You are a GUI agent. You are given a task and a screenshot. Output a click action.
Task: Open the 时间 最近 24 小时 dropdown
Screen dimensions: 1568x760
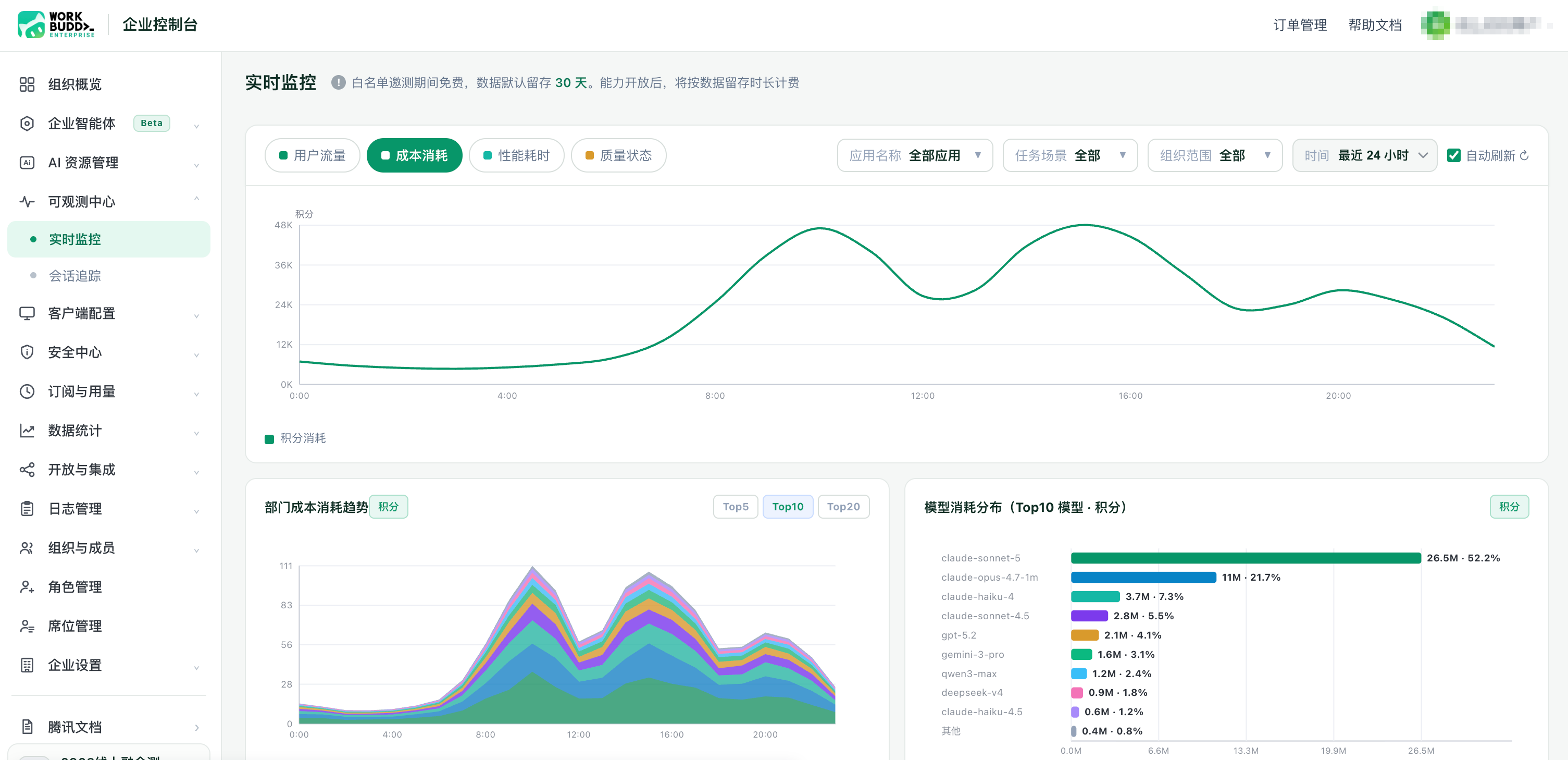click(1364, 155)
